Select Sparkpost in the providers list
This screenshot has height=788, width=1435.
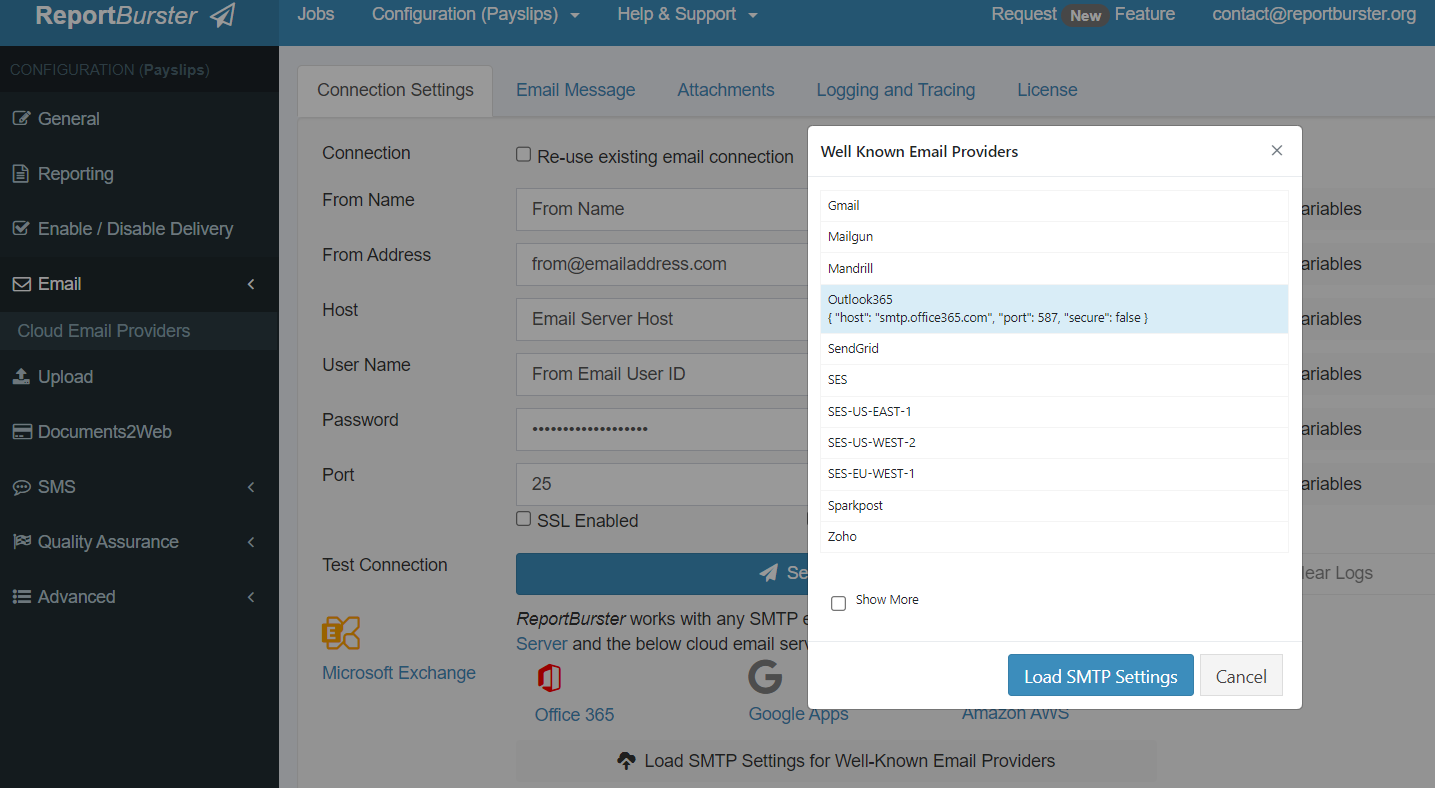click(1054, 506)
